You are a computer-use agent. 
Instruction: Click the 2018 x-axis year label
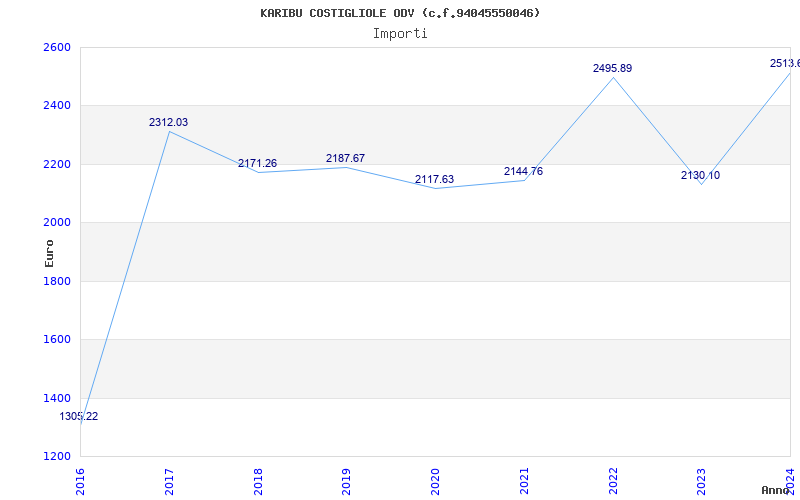(x=258, y=482)
